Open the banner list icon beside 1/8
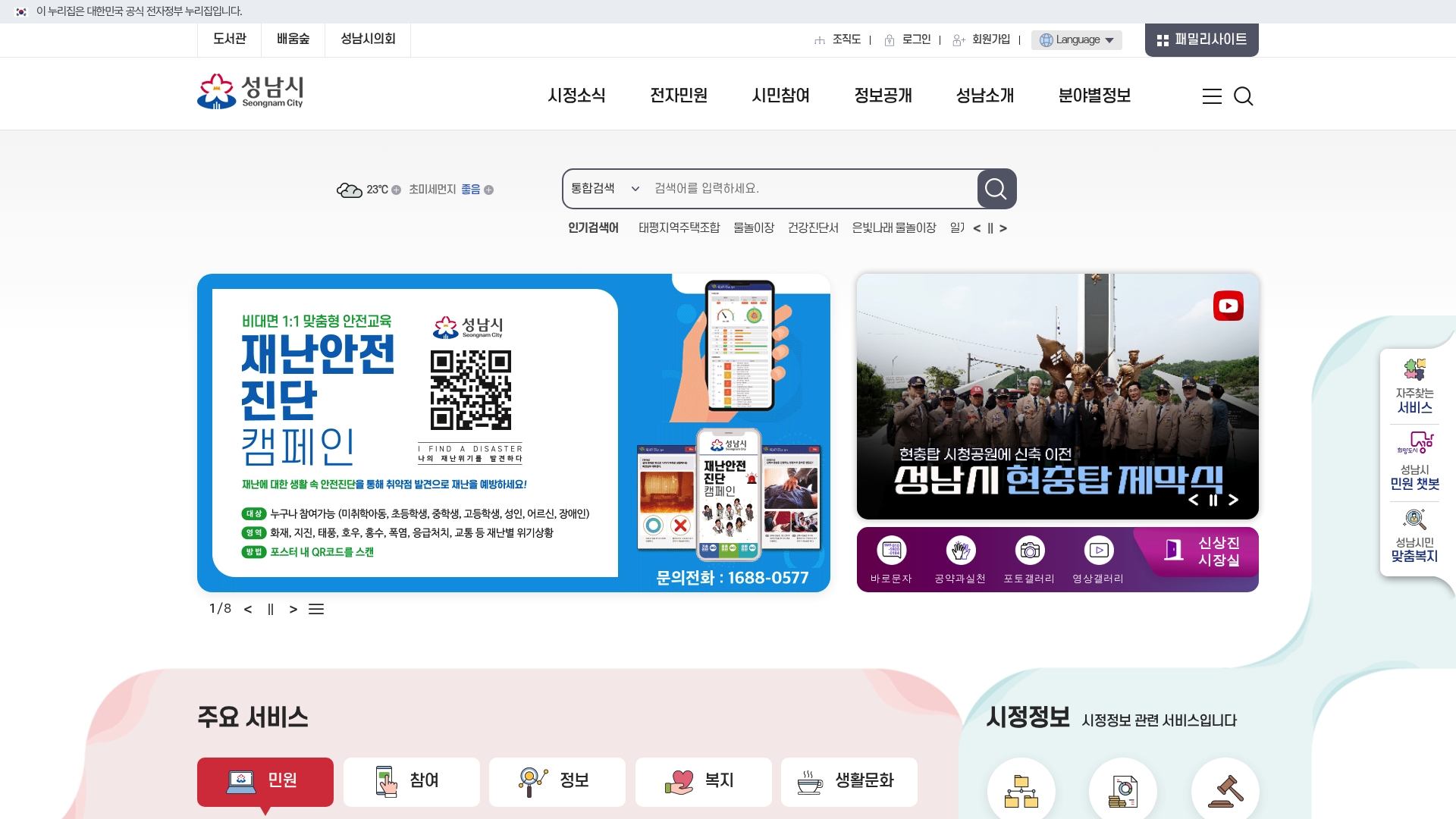The width and height of the screenshot is (1456, 819). (316, 610)
